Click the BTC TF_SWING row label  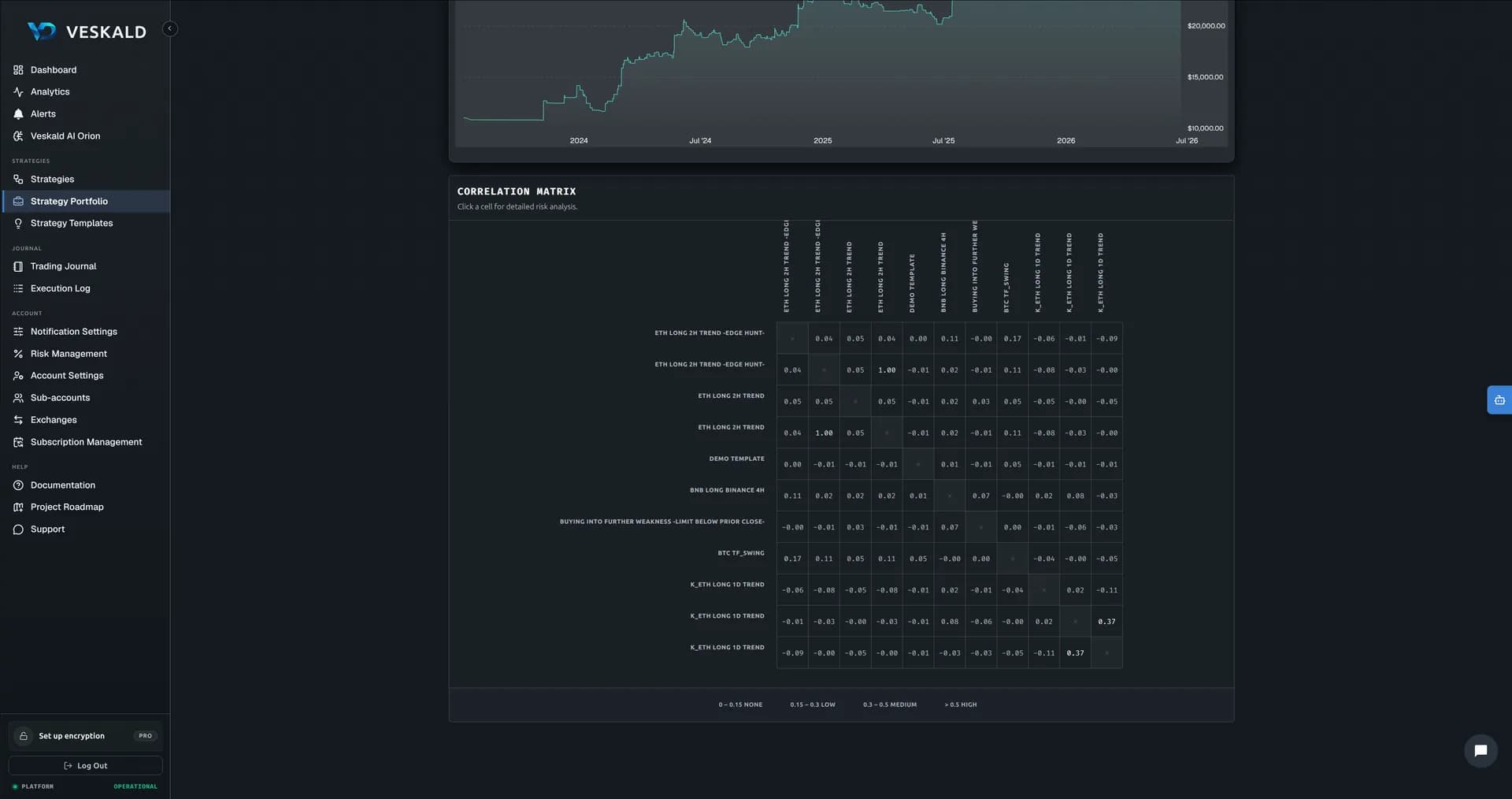click(x=741, y=553)
